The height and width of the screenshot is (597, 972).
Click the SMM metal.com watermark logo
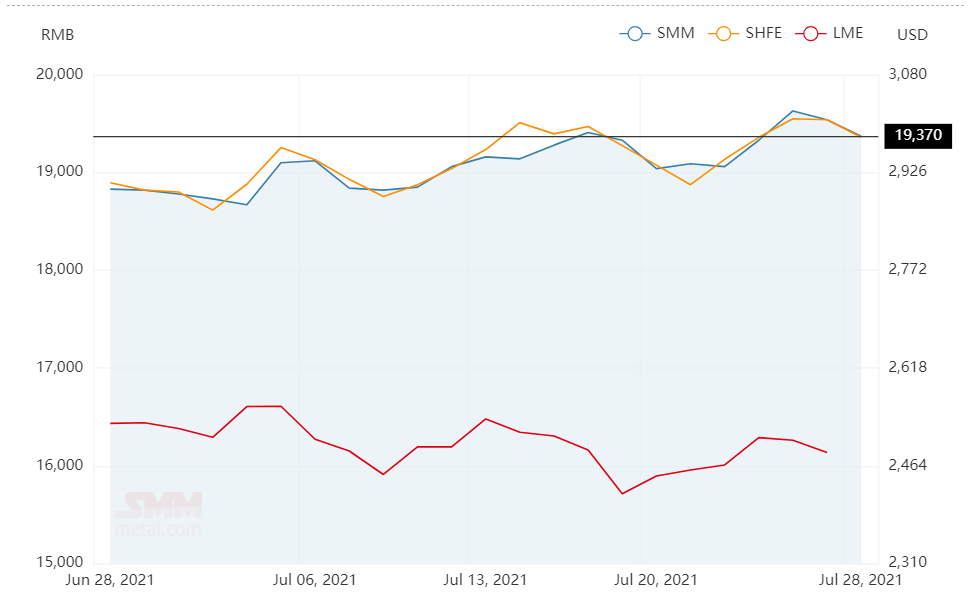click(x=158, y=514)
